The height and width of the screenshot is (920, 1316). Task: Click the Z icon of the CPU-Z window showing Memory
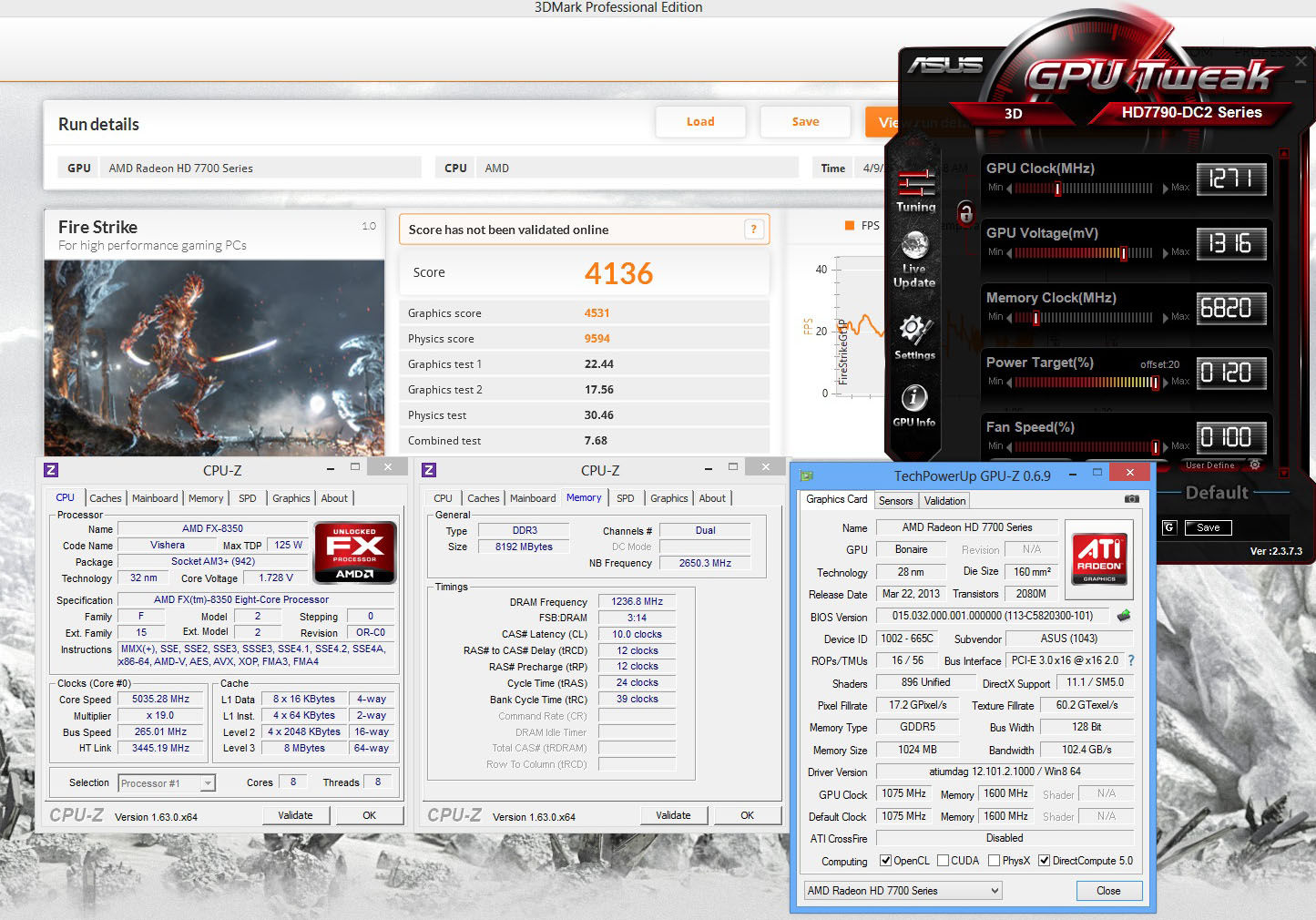tap(429, 470)
